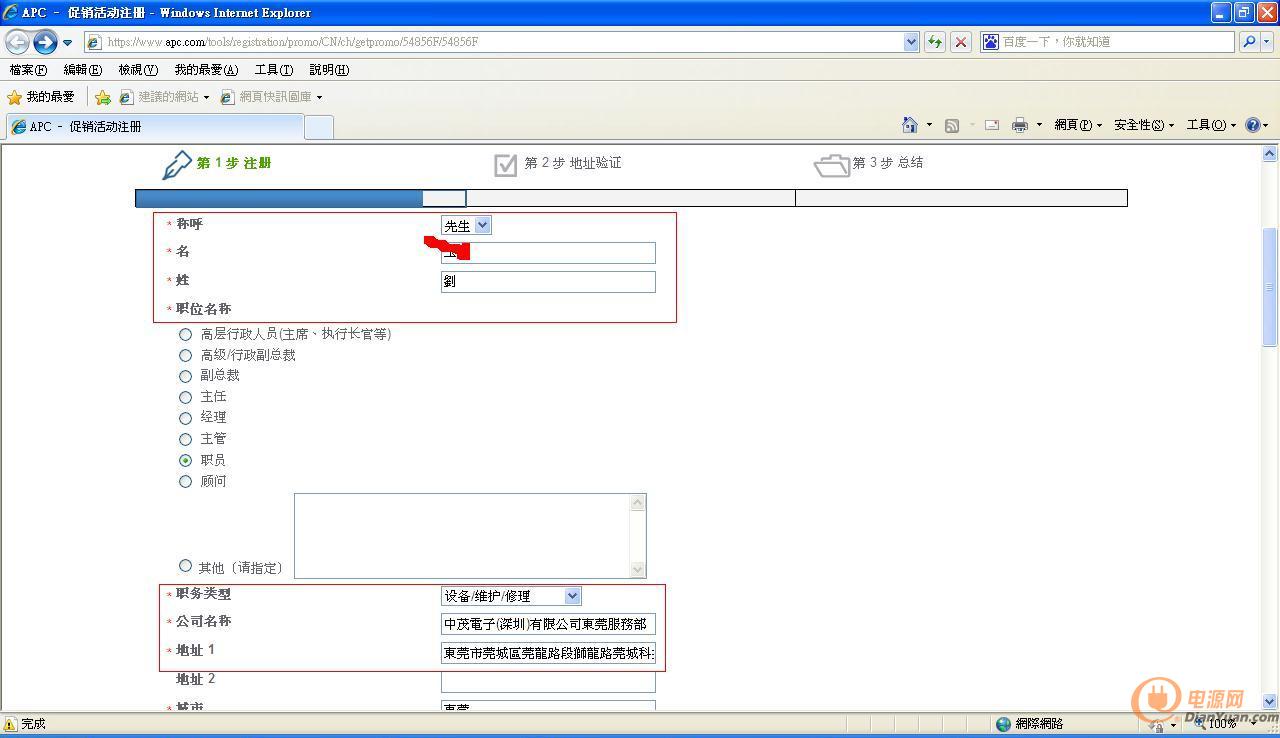
Task: Open the 建議的網站 suggested sites link
Action: tap(164, 97)
